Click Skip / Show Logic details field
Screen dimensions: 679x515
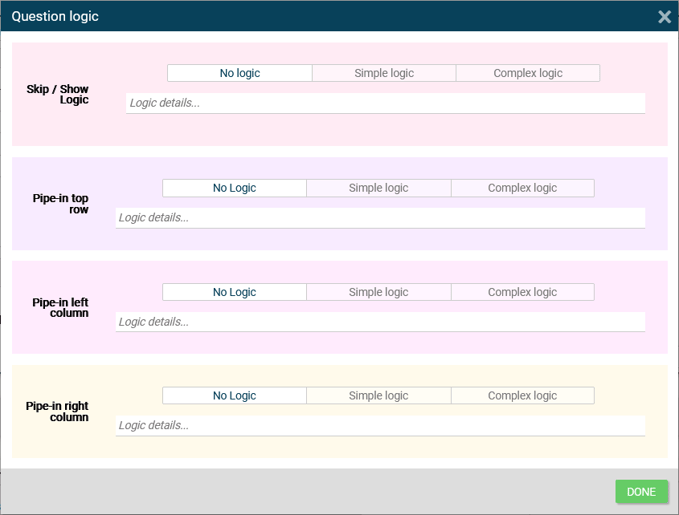pos(385,103)
